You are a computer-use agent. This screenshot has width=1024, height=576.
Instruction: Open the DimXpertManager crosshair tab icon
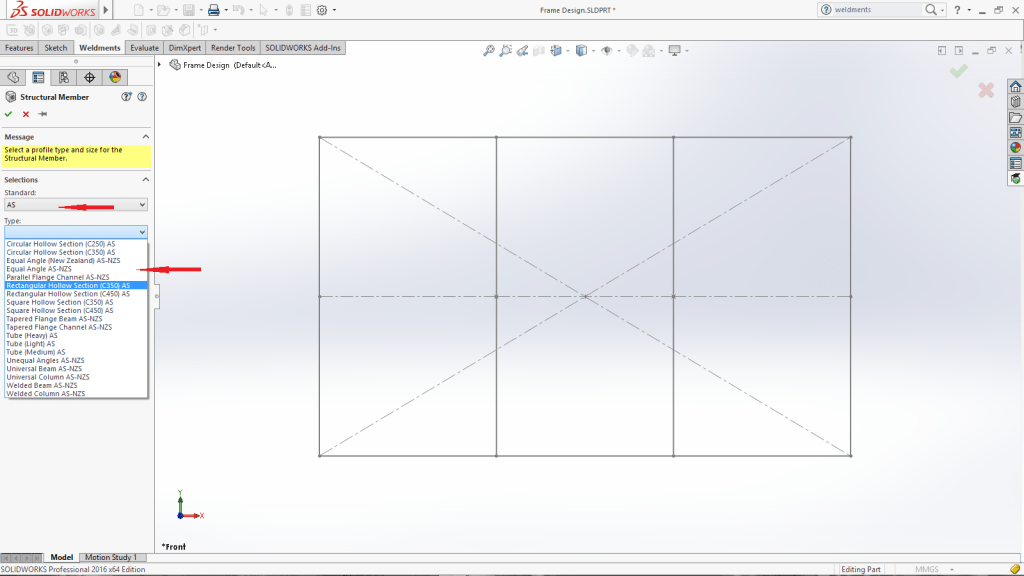pos(89,77)
